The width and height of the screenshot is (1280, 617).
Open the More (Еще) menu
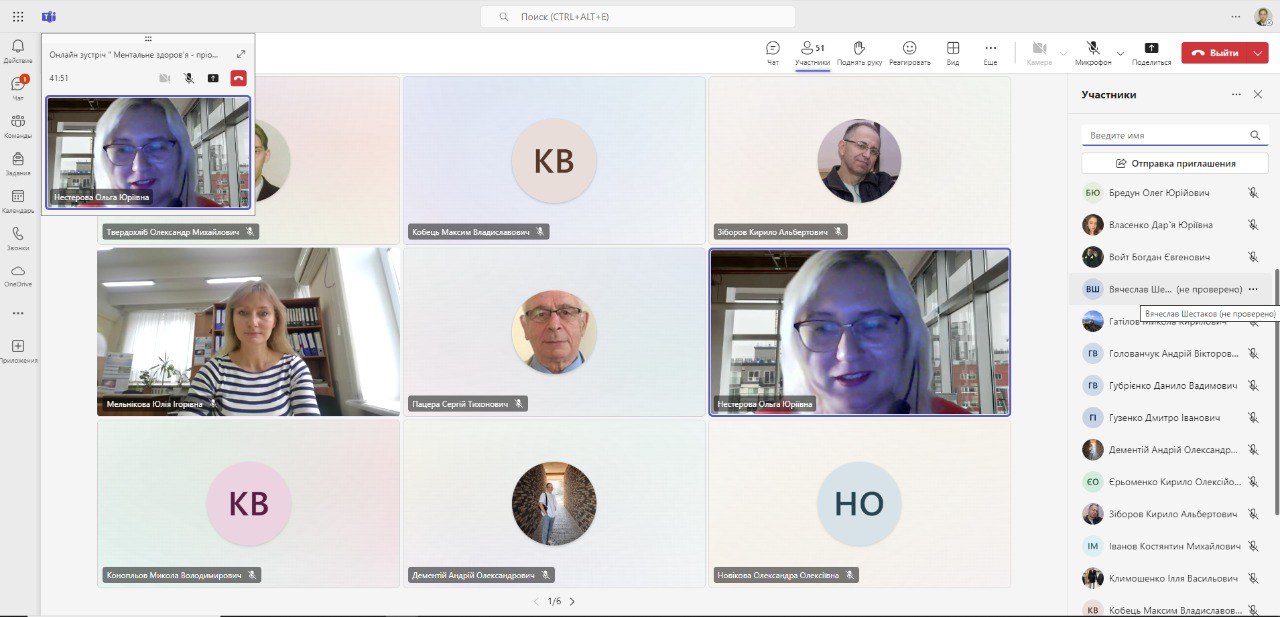pos(990,53)
